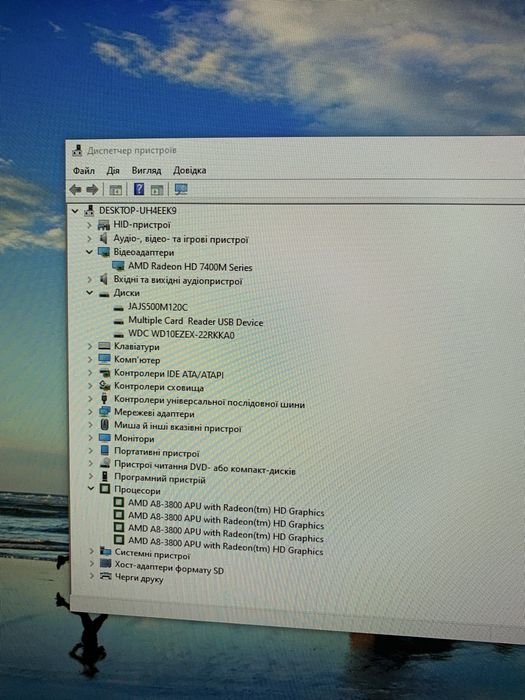Expand Аудіо-, відео- та ігрові пристрої

[90, 238]
